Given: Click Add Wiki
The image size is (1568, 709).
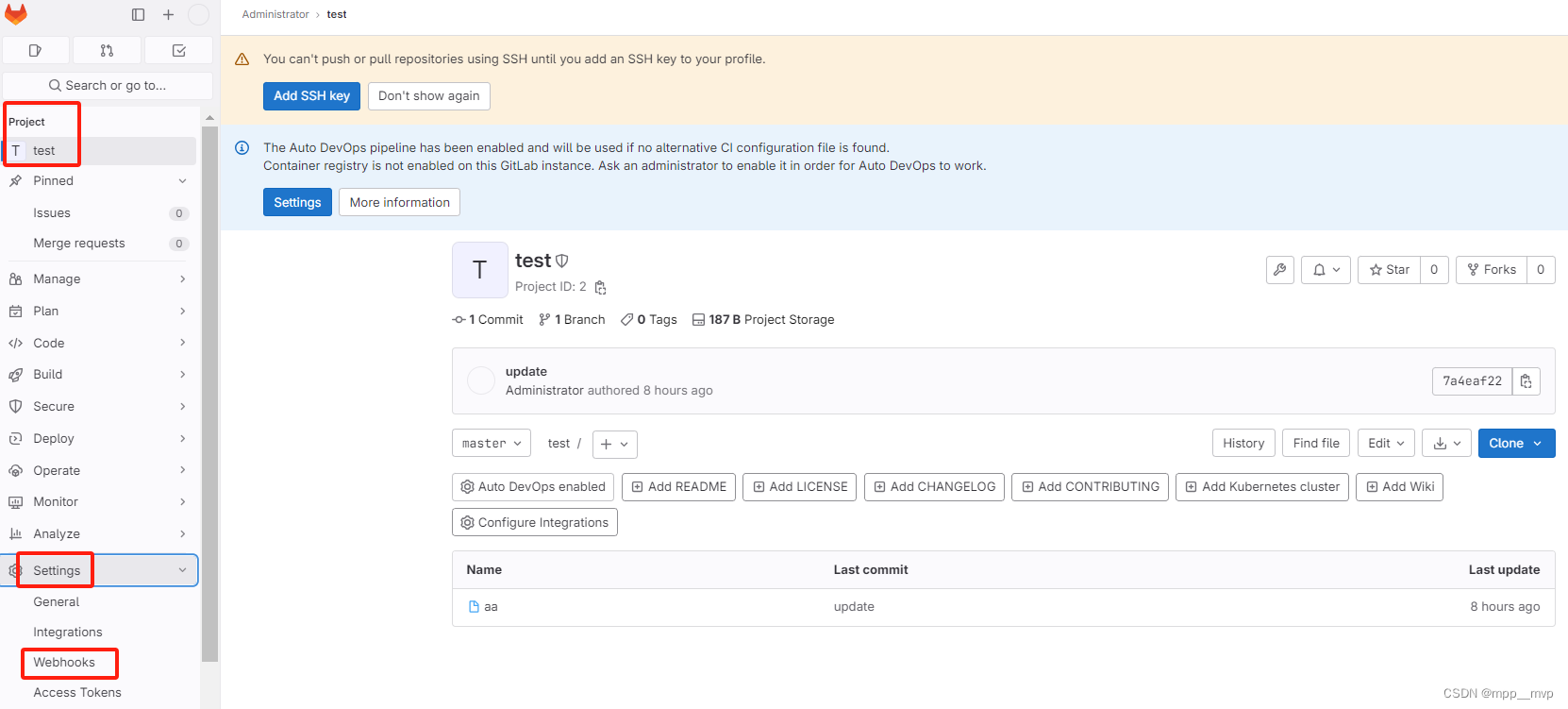Looking at the screenshot, I should point(1399,487).
